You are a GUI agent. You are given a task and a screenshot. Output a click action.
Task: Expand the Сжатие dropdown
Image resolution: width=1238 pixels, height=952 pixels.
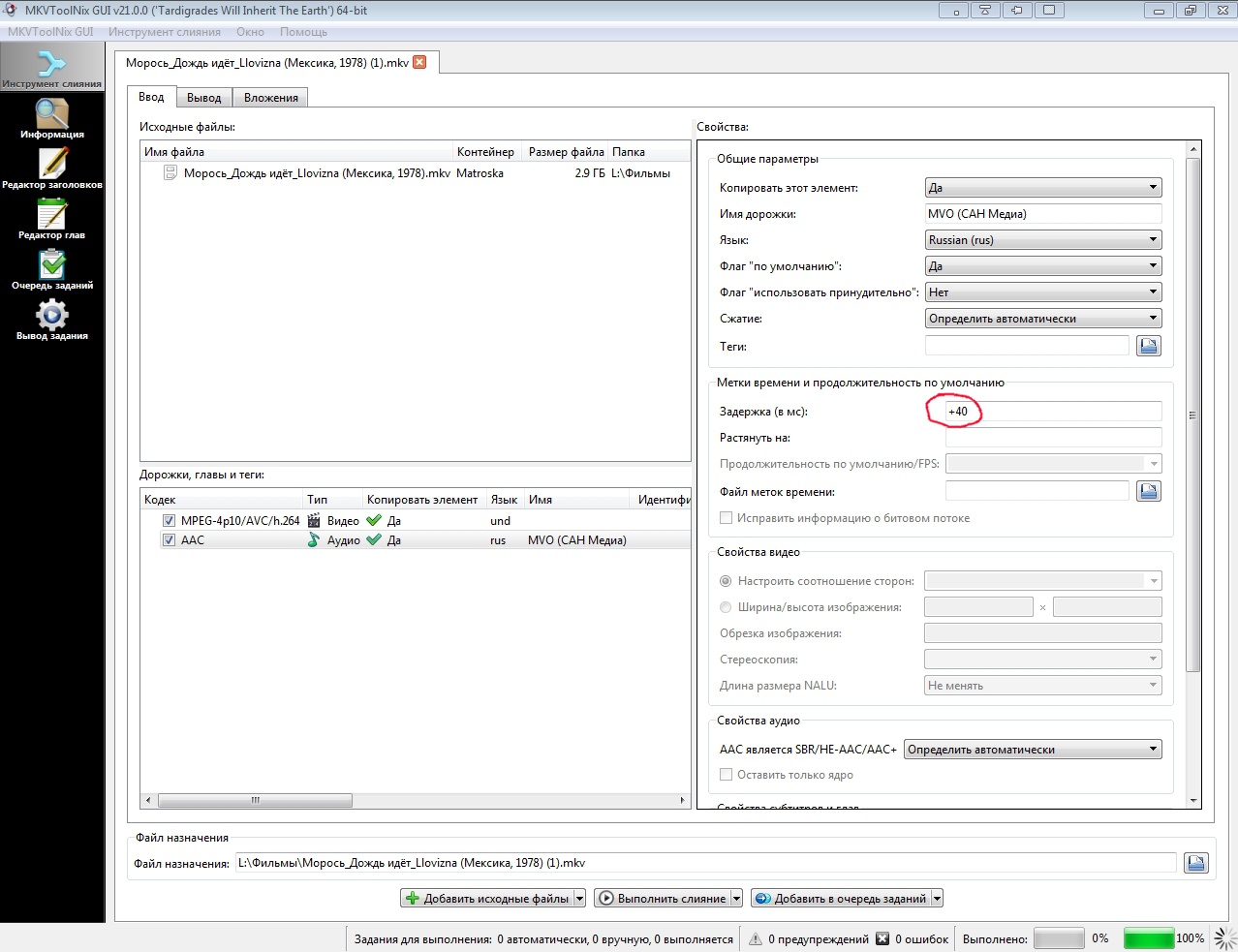pyautogui.click(x=1042, y=319)
